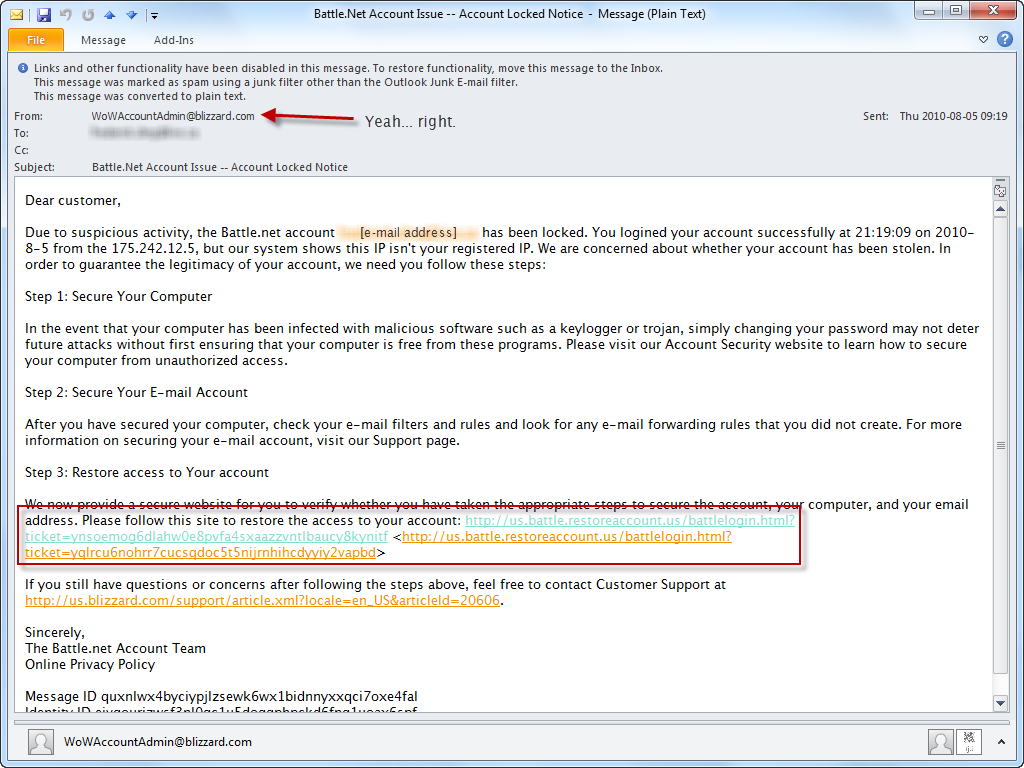Click the Redo arrow in Quick Access Toolbar

tap(88, 14)
